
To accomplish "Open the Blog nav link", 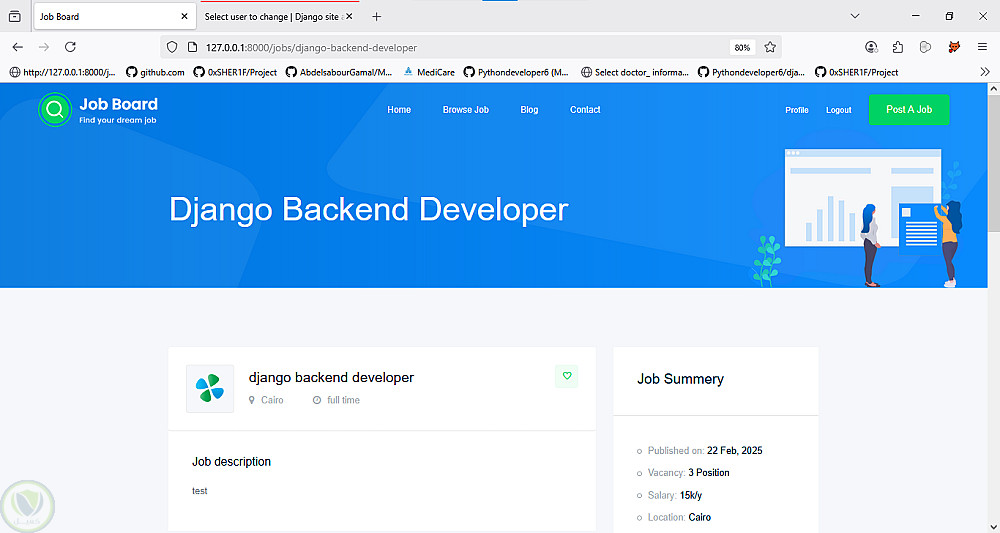I will point(529,110).
